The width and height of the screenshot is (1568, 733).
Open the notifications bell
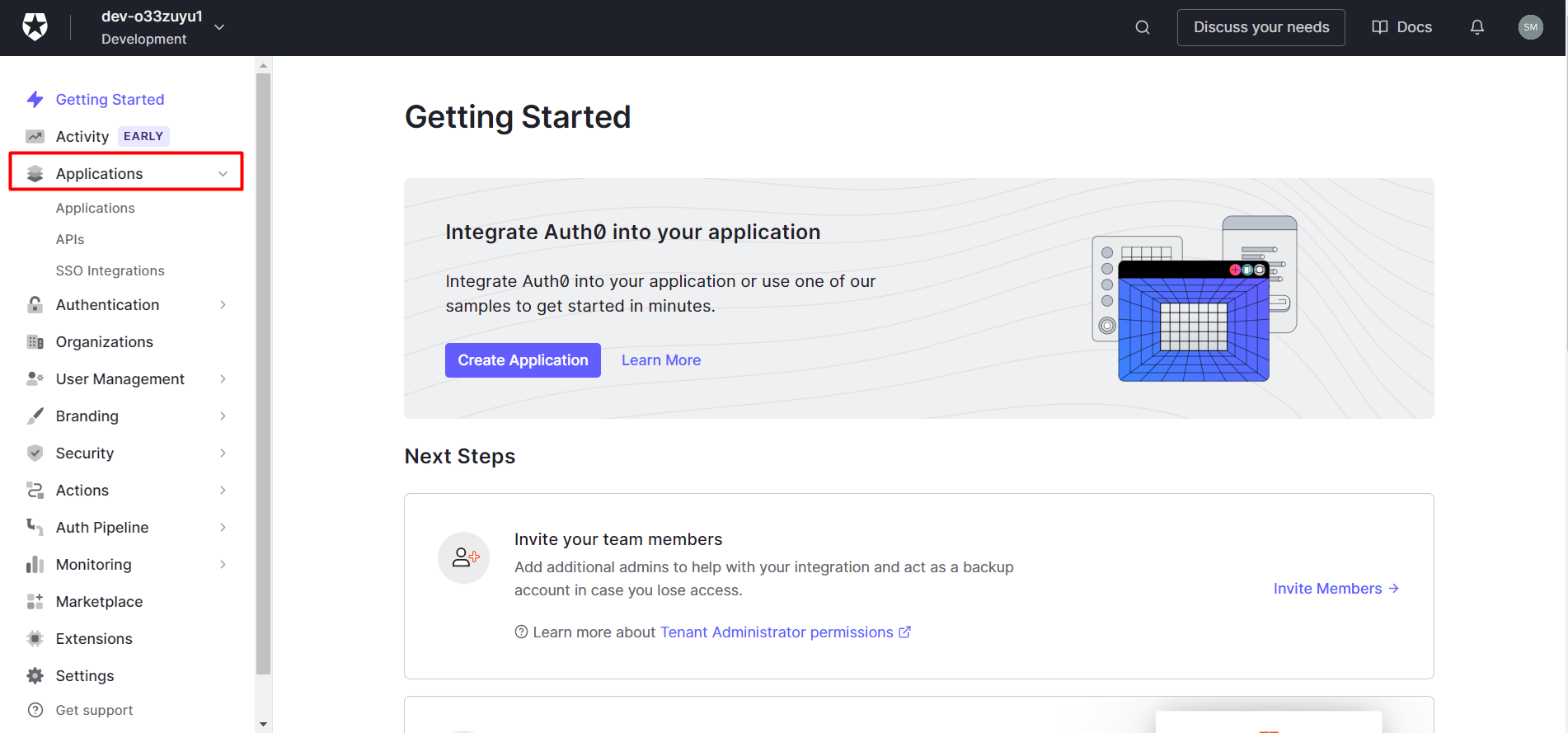[x=1476, y=27]
